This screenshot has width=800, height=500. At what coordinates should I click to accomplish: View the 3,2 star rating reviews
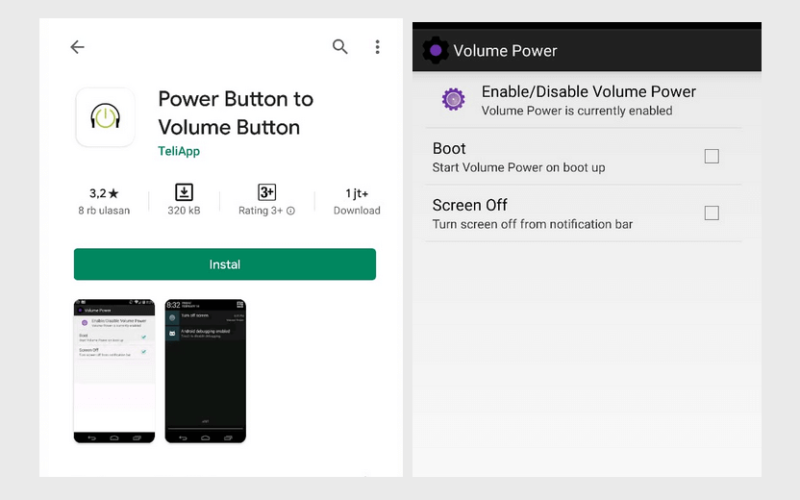pyautogui.click(x=104, y=193)
